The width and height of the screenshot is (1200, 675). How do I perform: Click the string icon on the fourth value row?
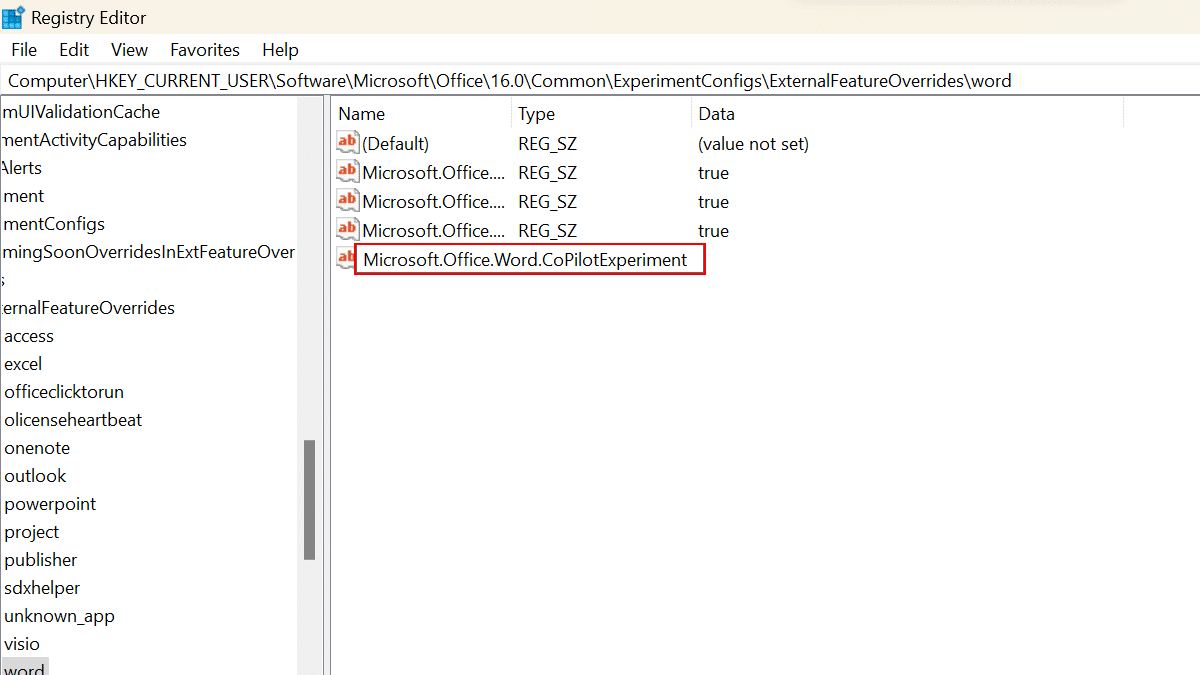point(347,229)
